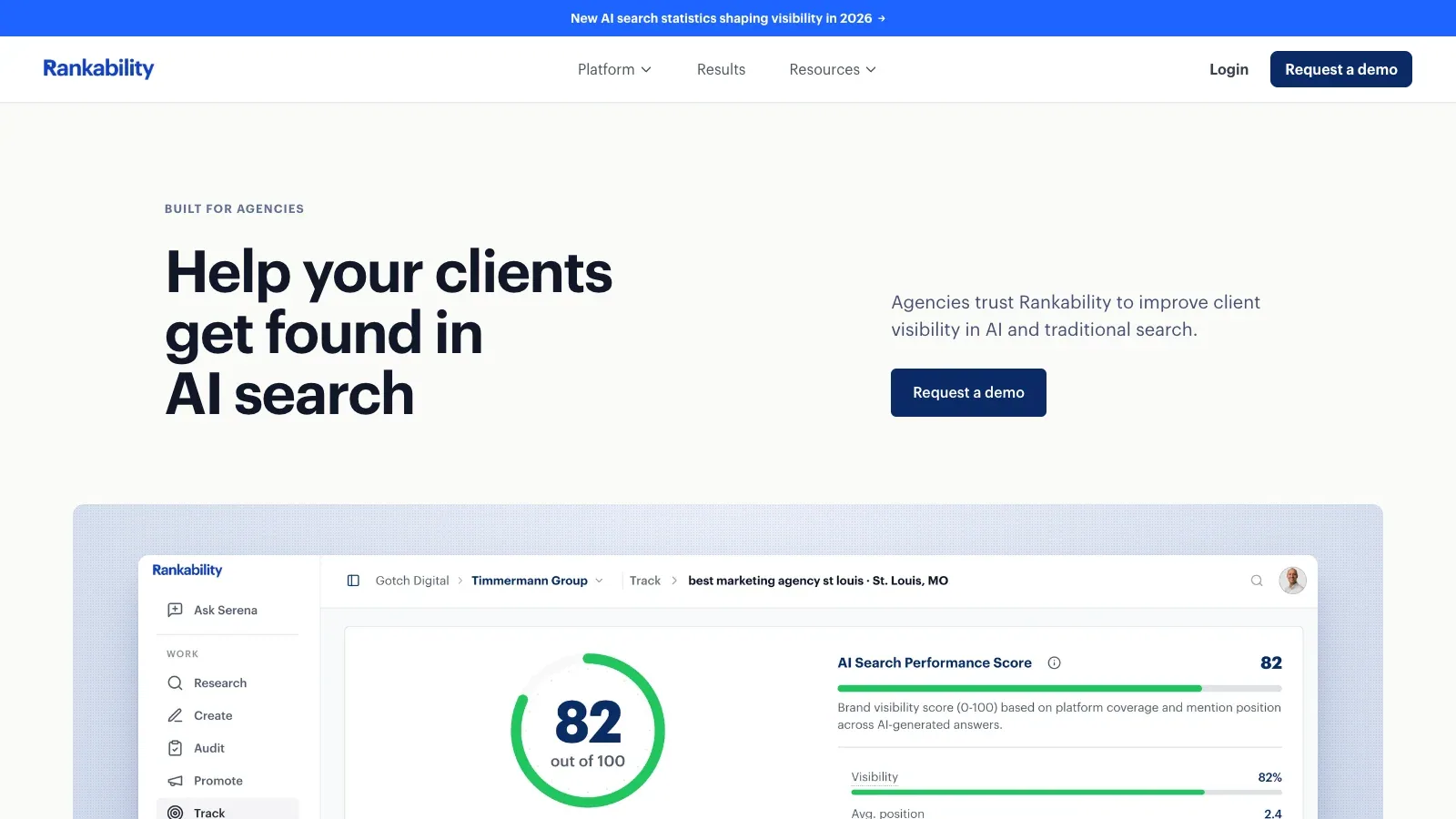
Task: Select the Research magnifier icon in sidebar
Action: tap(176, 682)
